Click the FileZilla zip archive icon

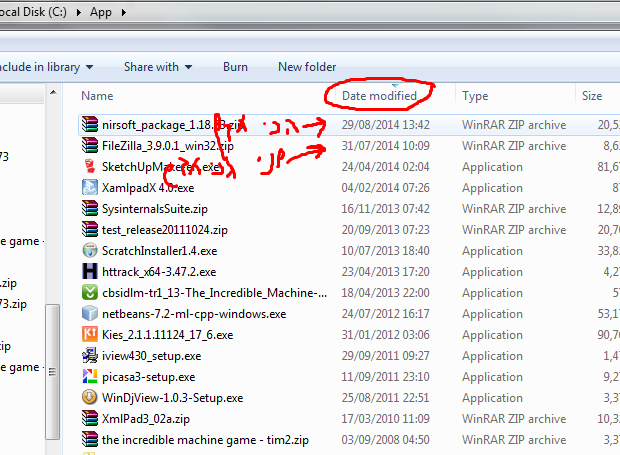tap(90, 145)
